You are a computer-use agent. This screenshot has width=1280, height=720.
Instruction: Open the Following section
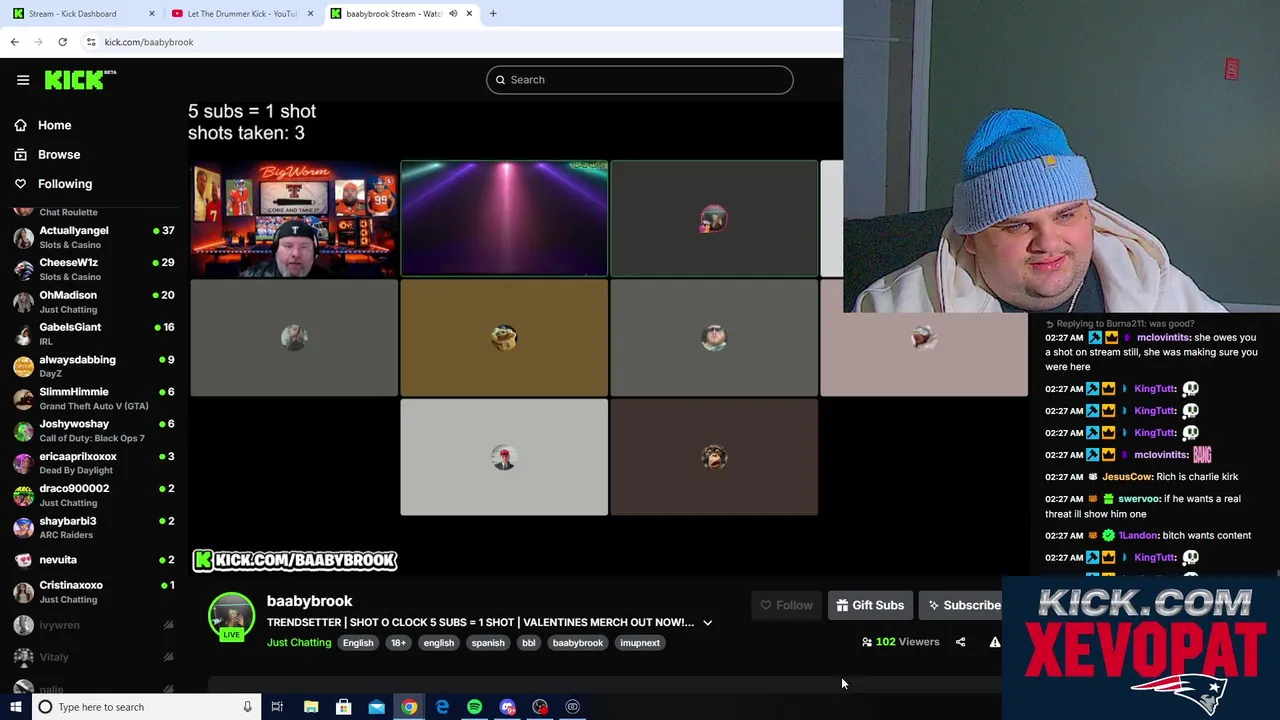click(x=65, y=184)
